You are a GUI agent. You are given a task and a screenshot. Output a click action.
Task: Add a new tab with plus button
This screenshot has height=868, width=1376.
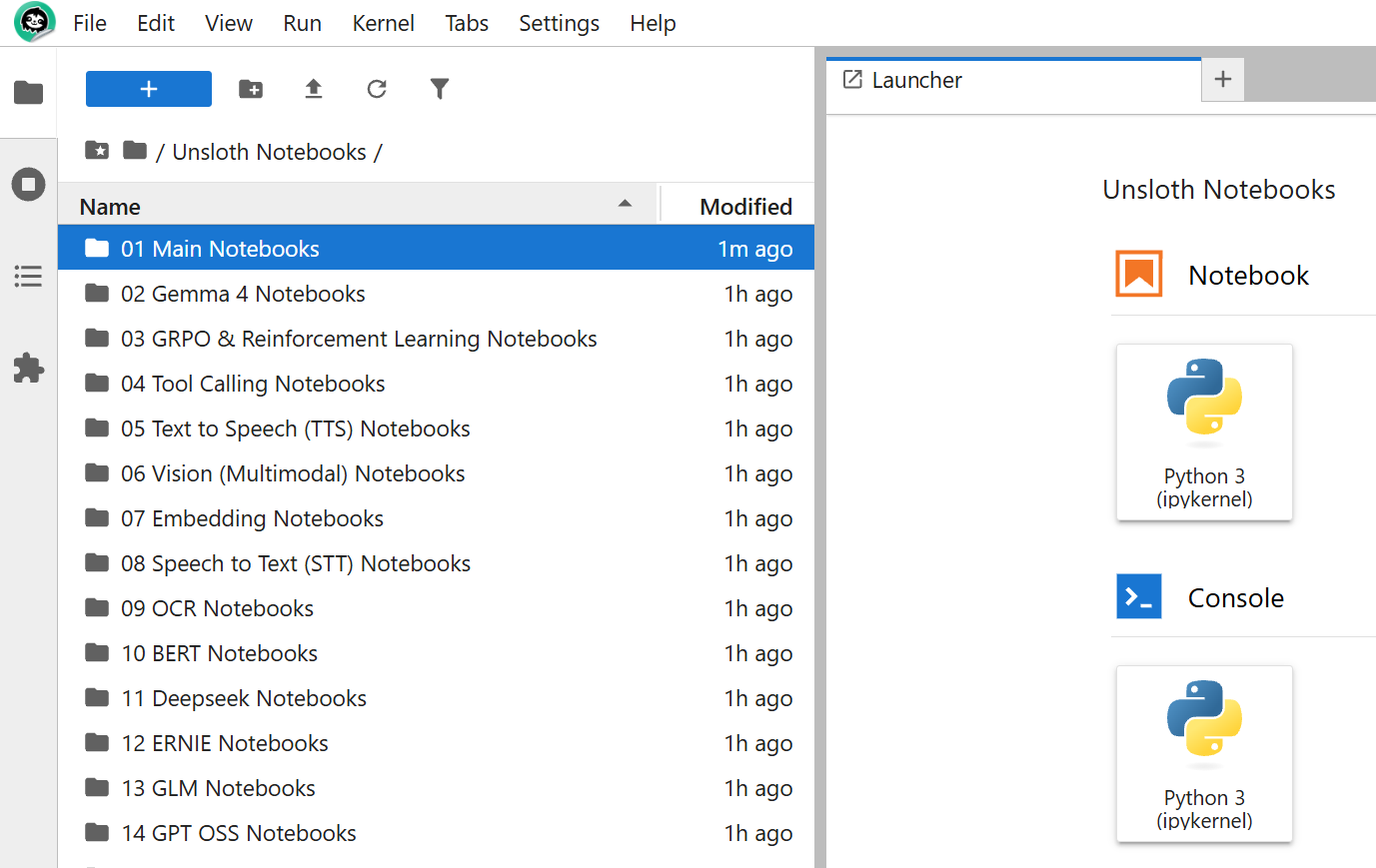coord(1223,79)
